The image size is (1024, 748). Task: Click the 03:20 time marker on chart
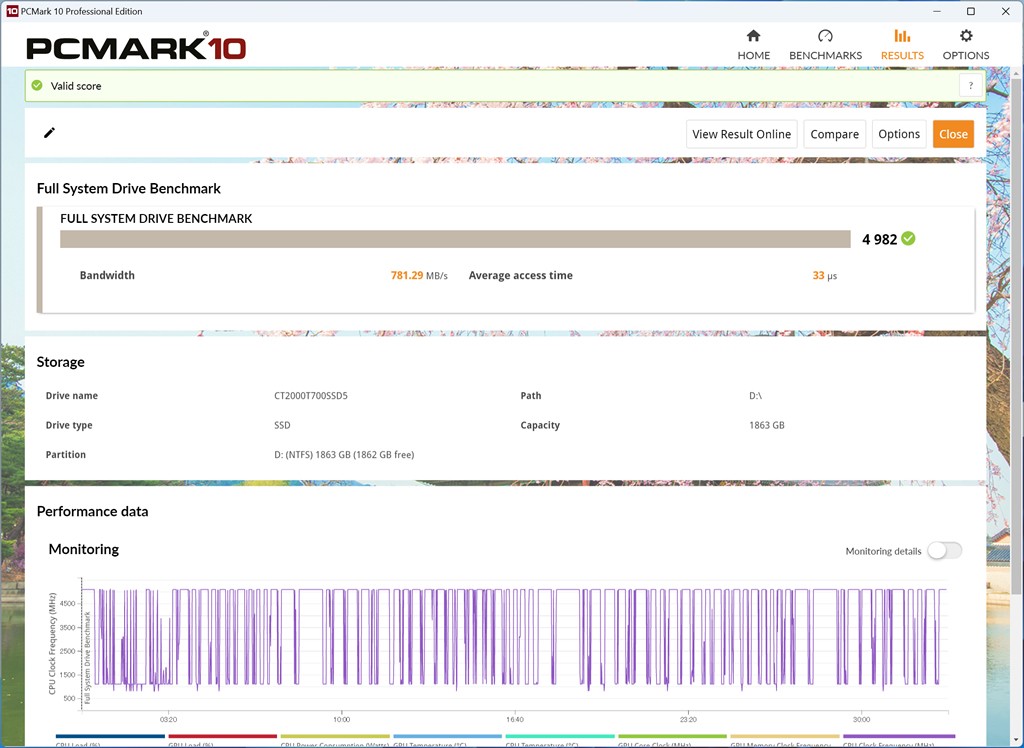pos(168,719)
